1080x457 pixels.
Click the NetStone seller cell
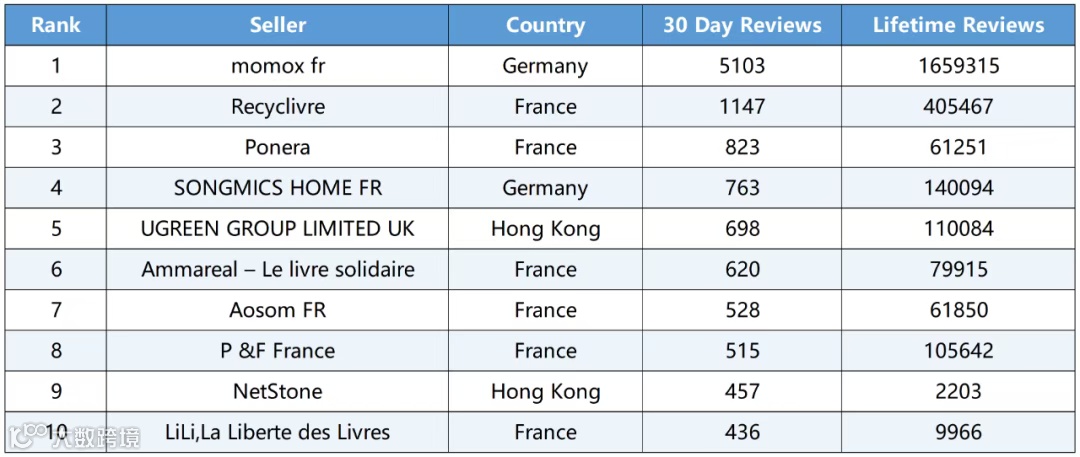click(x=278, y=392)
